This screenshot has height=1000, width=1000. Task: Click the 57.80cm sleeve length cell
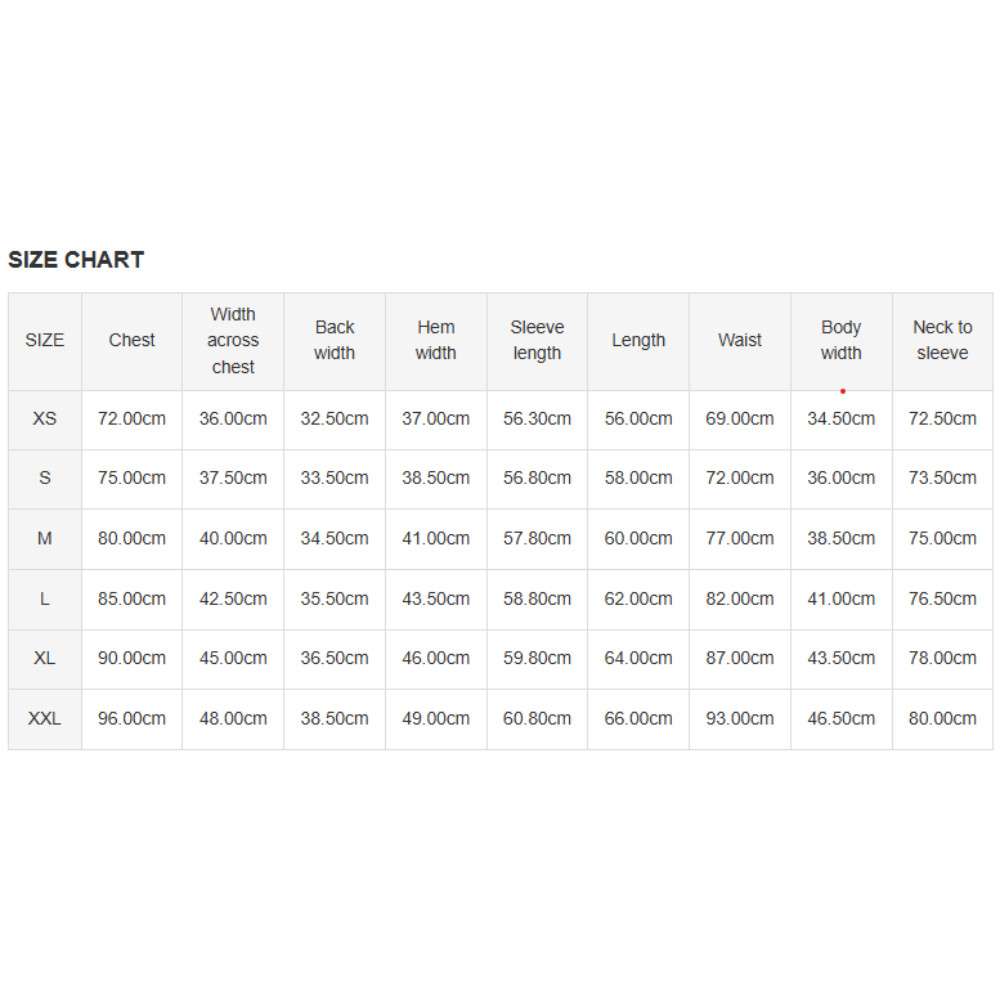pos(537,538)
